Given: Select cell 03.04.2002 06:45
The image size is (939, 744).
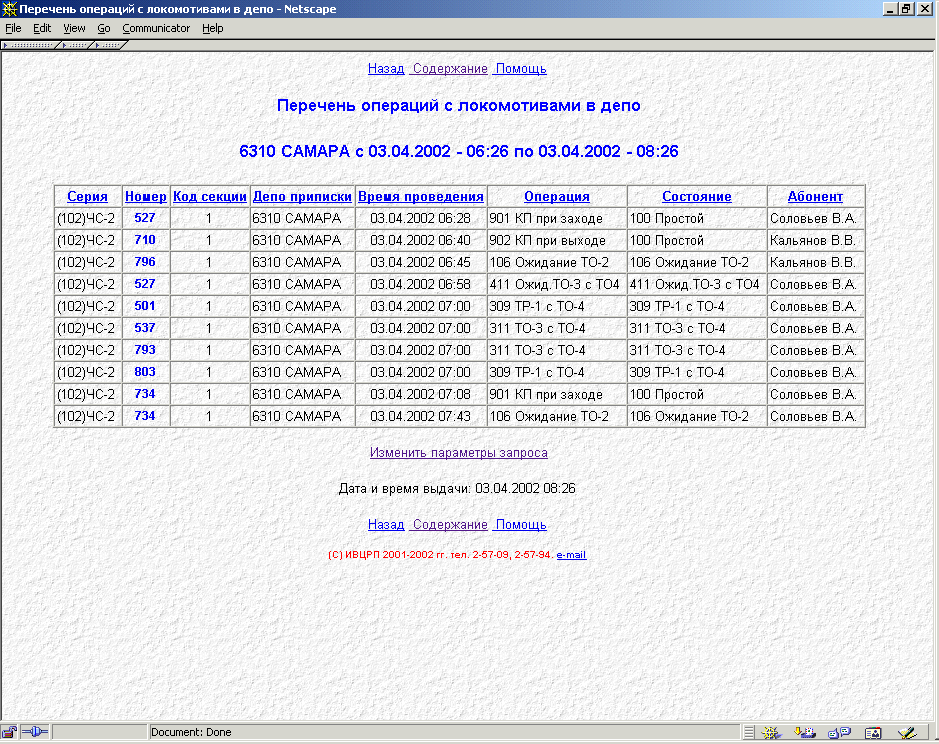Looking at the screenshot, I should pyautogui.click(x=420, y=262).
